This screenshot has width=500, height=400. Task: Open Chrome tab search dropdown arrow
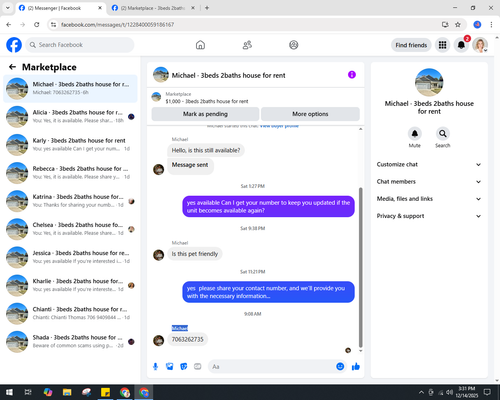pyautogui.click(x=8, y=8)
